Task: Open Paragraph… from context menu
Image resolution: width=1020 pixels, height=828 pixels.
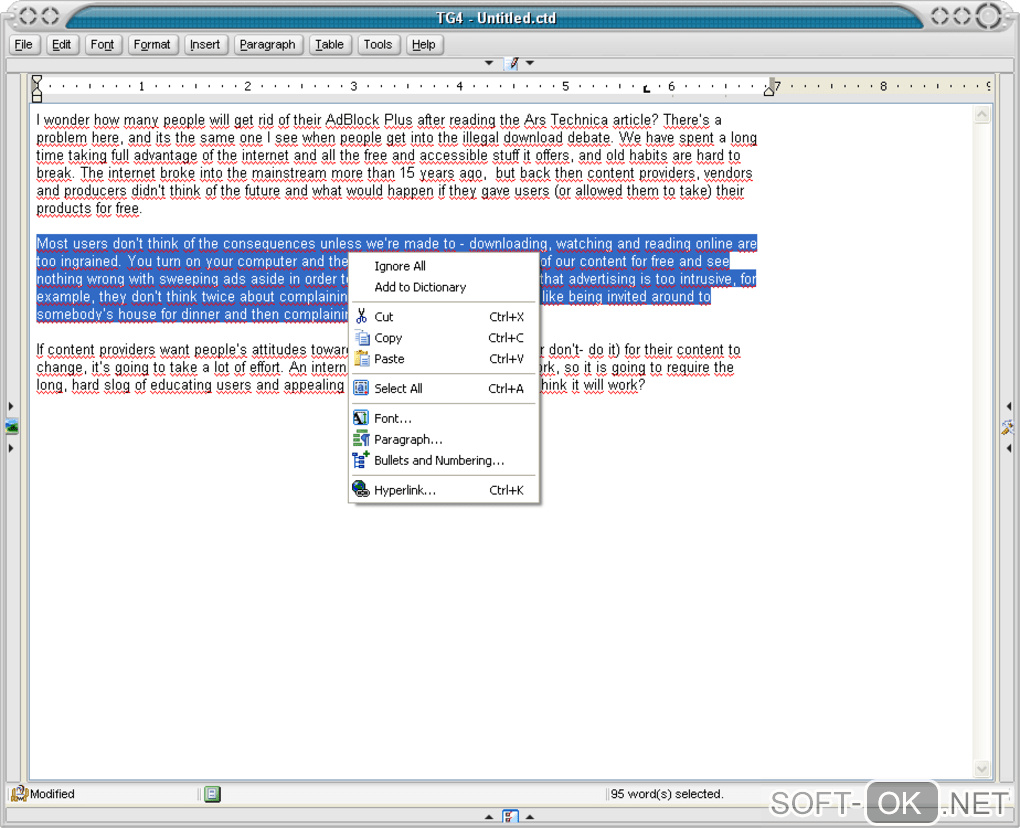Action: coord(444,439)
